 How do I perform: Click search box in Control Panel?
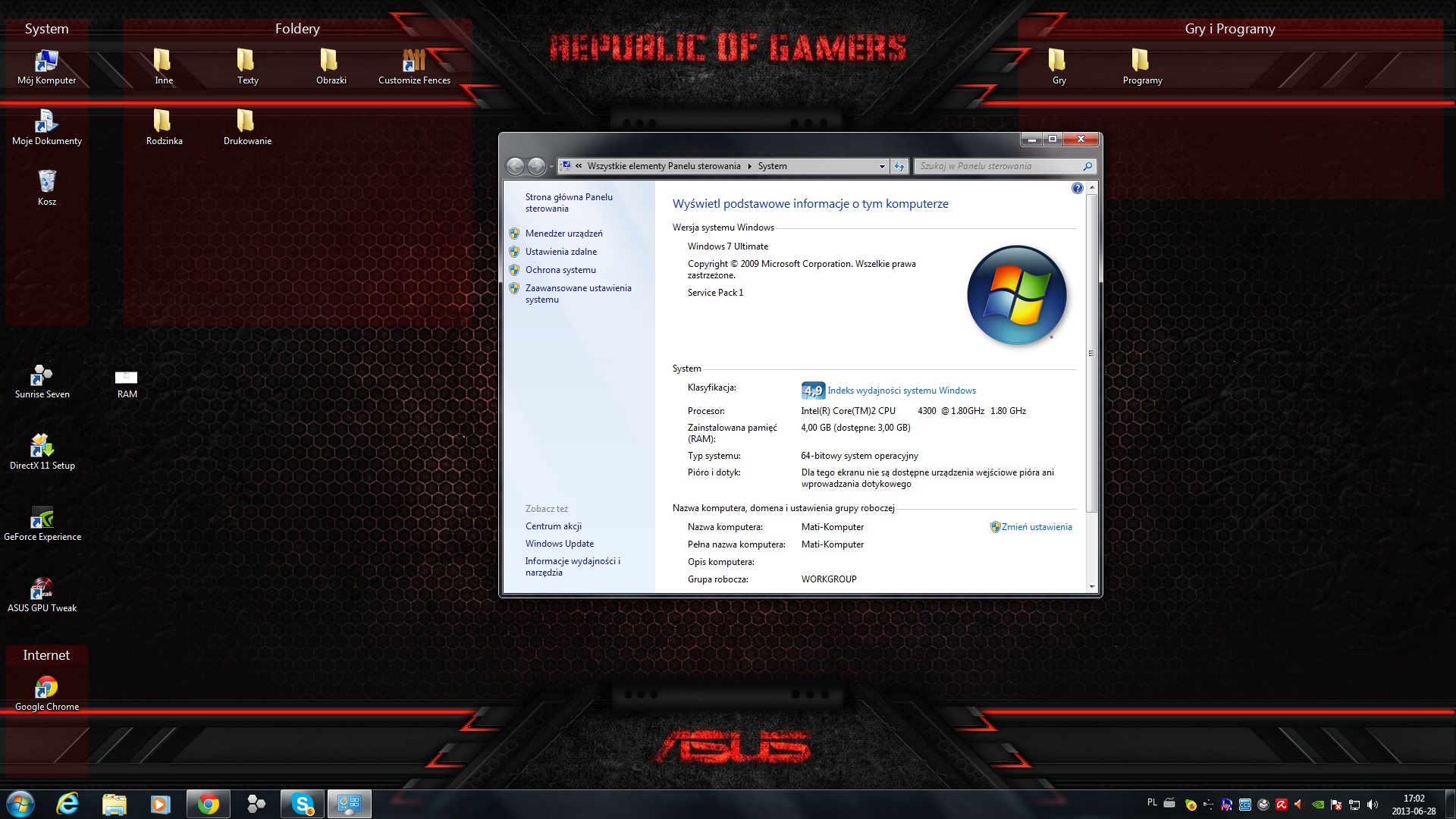1005,166
